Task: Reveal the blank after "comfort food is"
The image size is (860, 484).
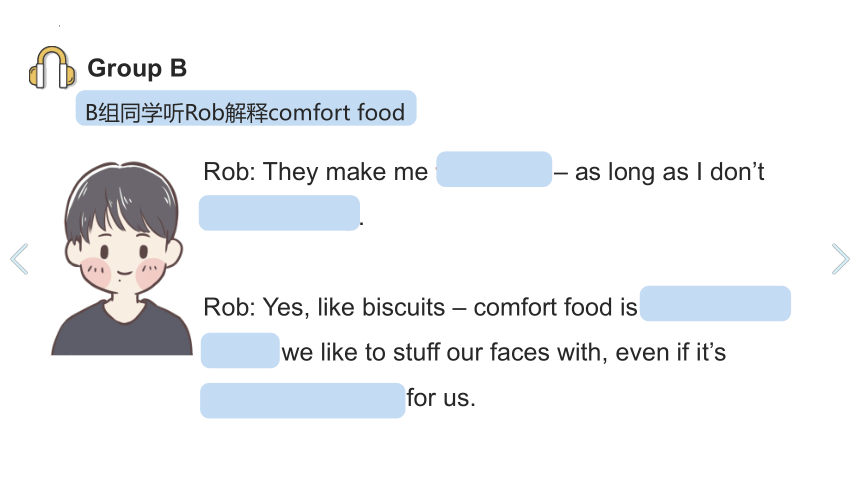Action: coord(715,303)
